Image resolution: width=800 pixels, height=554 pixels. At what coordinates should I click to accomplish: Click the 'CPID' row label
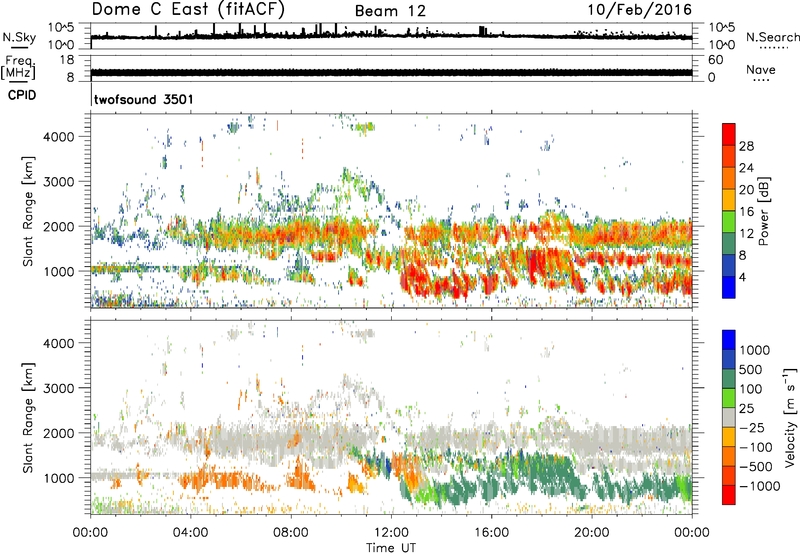tap(21, 95)
